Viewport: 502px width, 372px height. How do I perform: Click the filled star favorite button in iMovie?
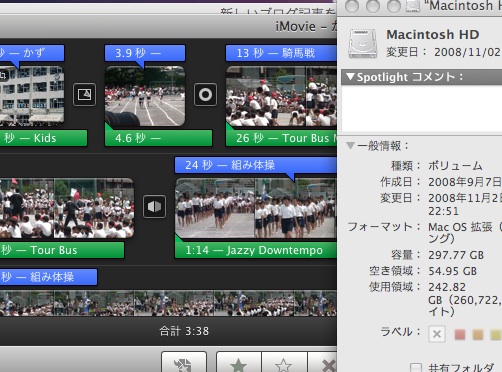pyautogui.click(x=239, y=364)
